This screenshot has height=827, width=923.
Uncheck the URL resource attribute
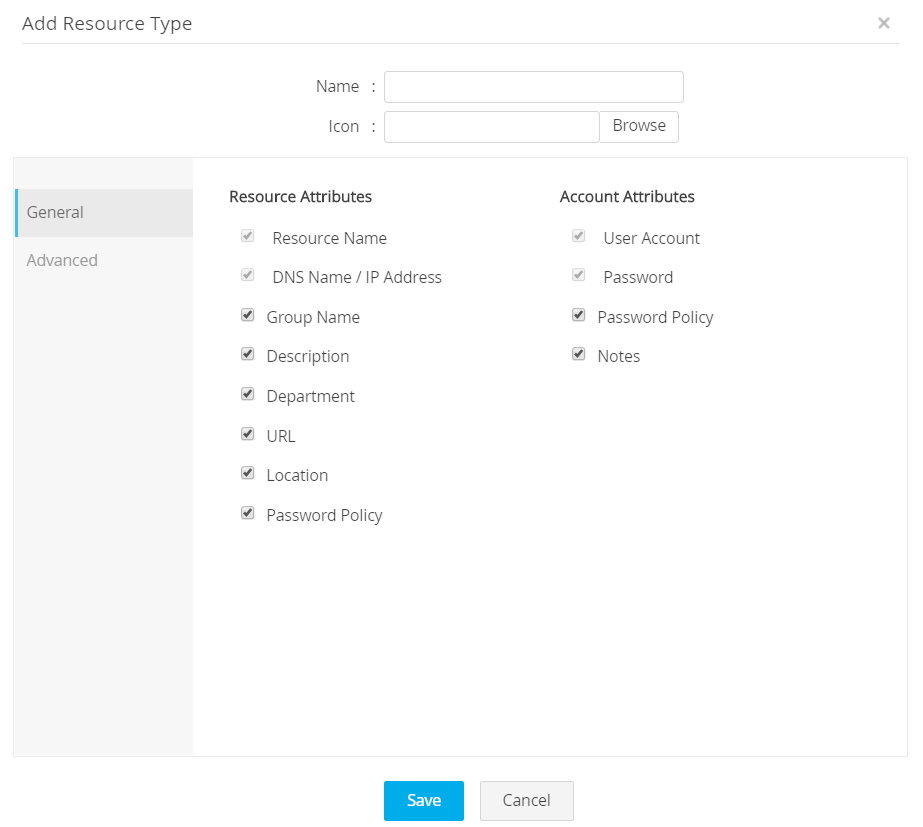tap(248, 434)
